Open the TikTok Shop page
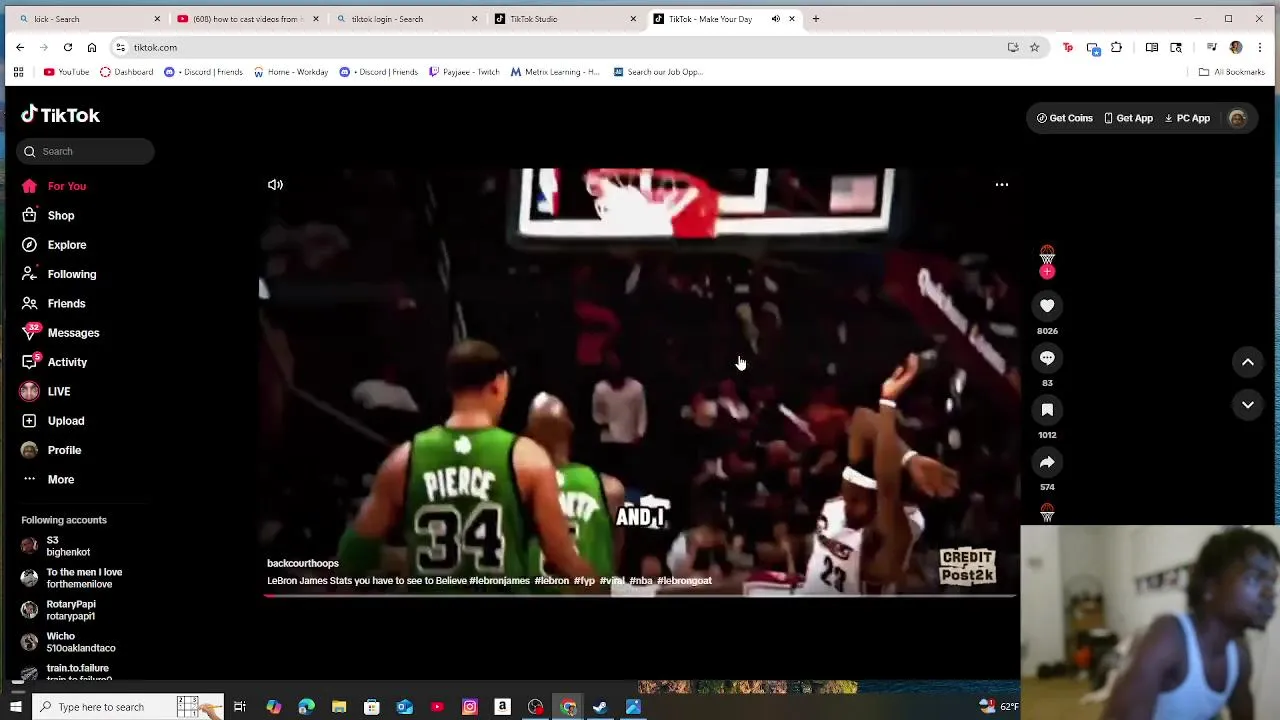 [x=48, y=215]
